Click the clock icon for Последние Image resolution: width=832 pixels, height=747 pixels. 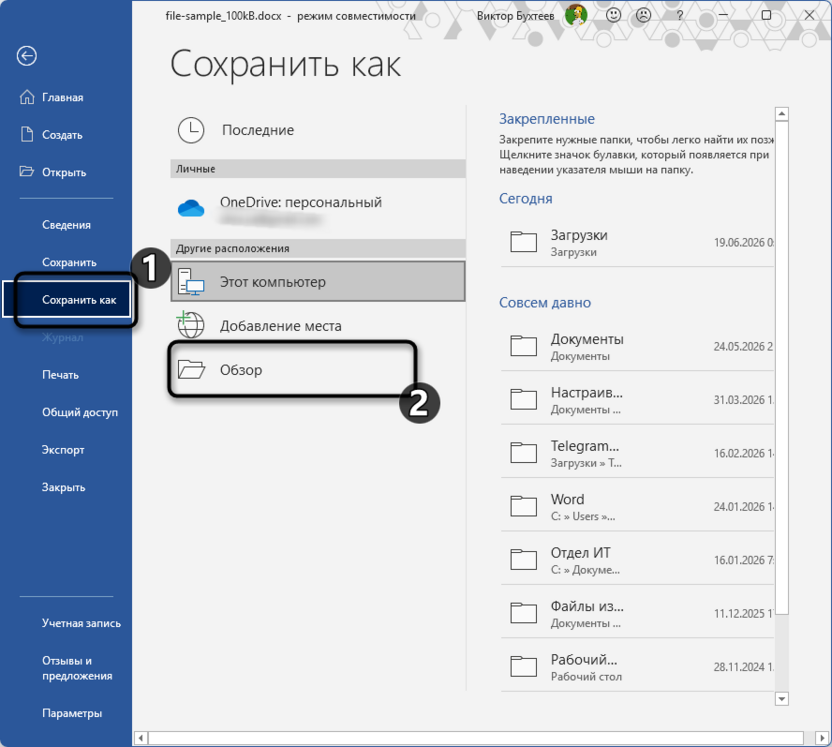[x=190, y=130]
